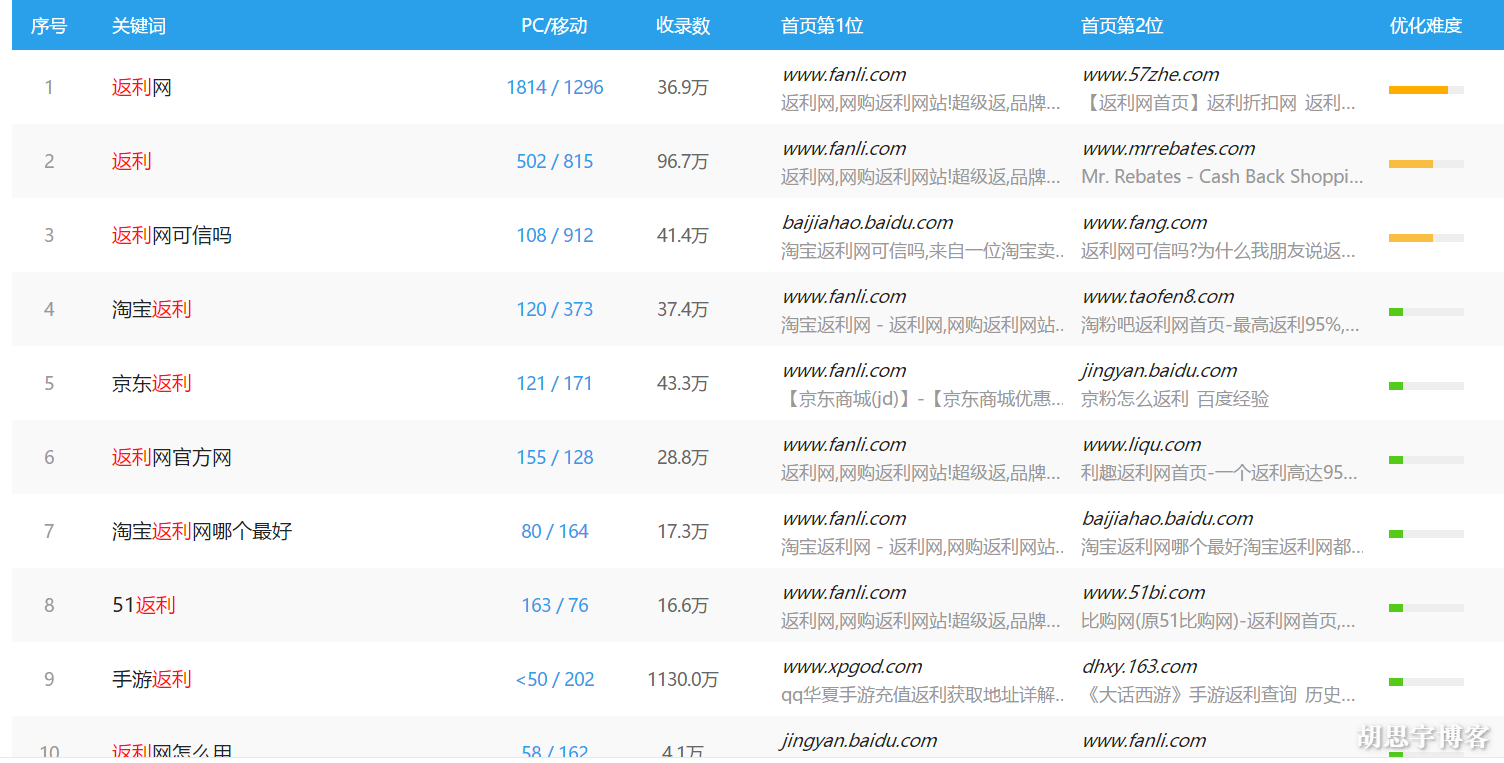The height and width of the screenshot is (763, 1504).
Task: Open keyword 返利网可信吗
Action: [x=172, y=236]
